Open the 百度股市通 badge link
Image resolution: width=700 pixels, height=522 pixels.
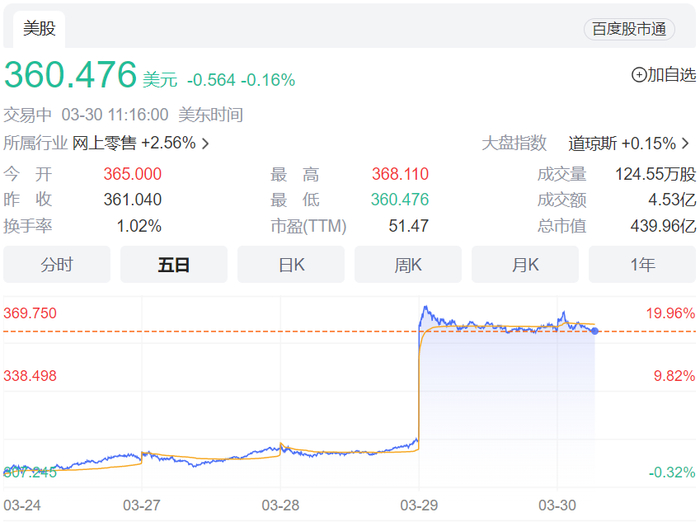point(629,29)
